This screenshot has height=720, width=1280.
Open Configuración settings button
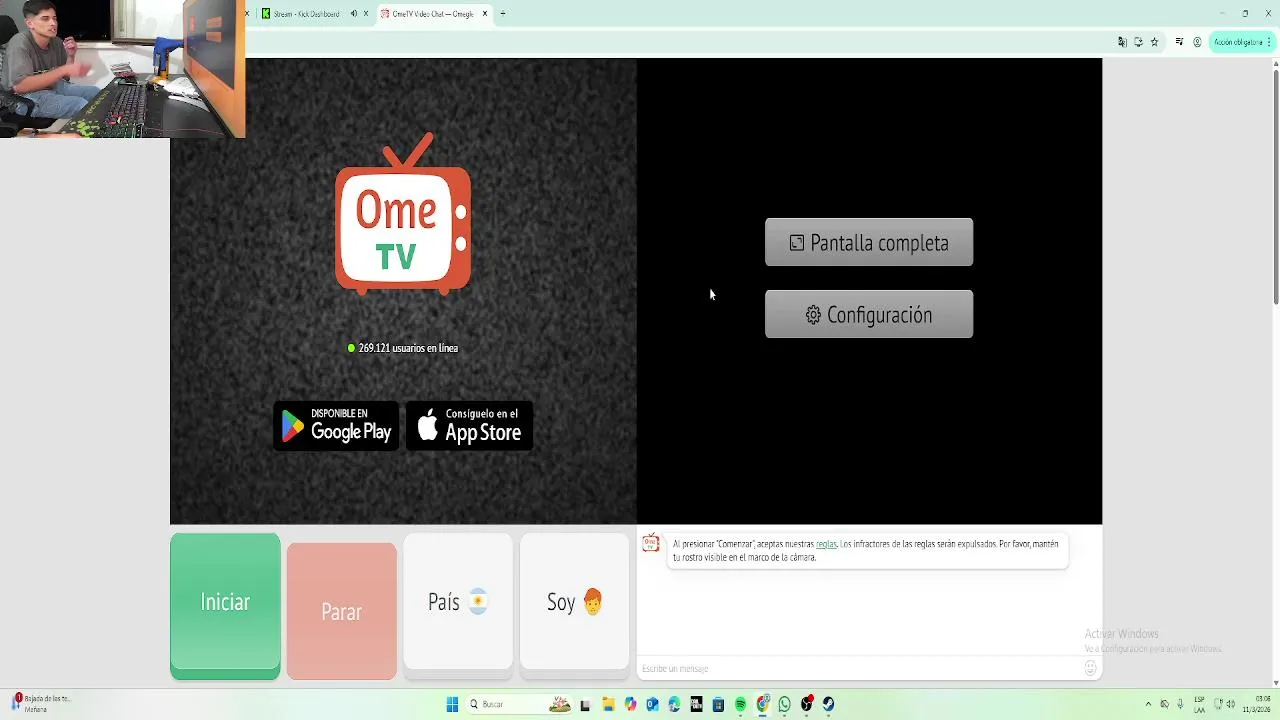coord(869,314)
